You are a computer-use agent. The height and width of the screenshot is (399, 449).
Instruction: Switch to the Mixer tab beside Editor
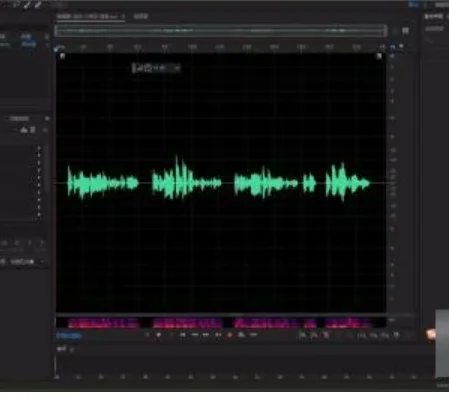tap(140, 16)
